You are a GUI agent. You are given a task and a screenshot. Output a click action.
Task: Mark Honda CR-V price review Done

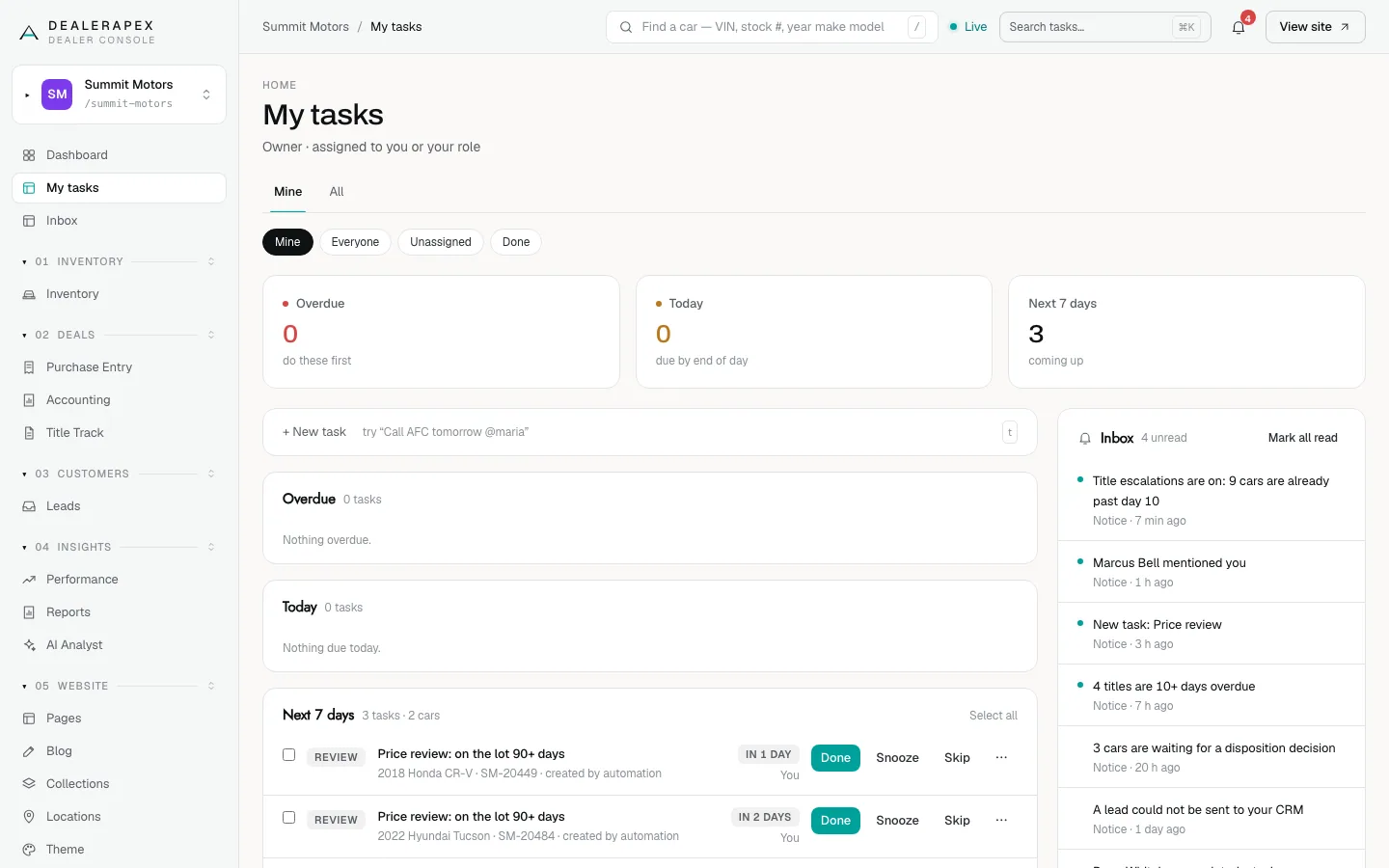[x=835, y=758]
